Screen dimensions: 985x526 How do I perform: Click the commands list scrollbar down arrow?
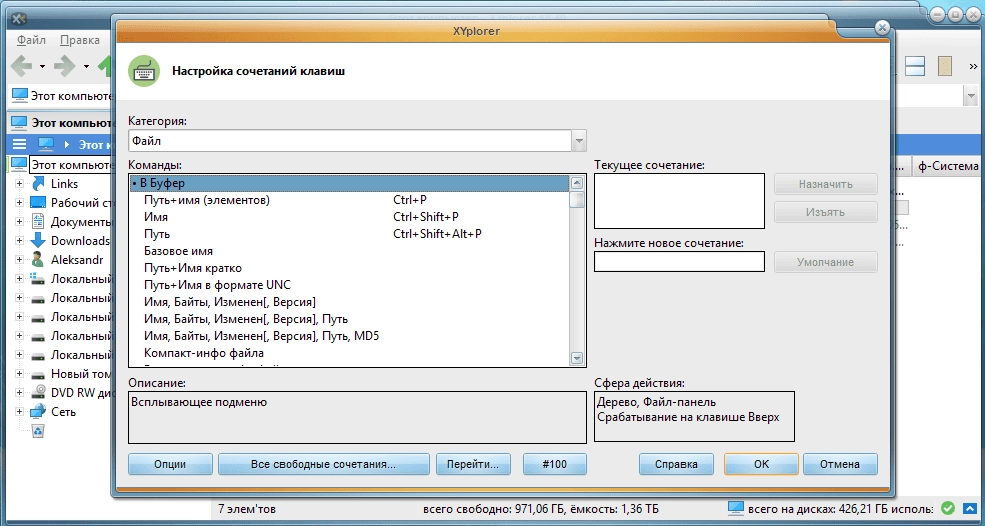(577, 358)
